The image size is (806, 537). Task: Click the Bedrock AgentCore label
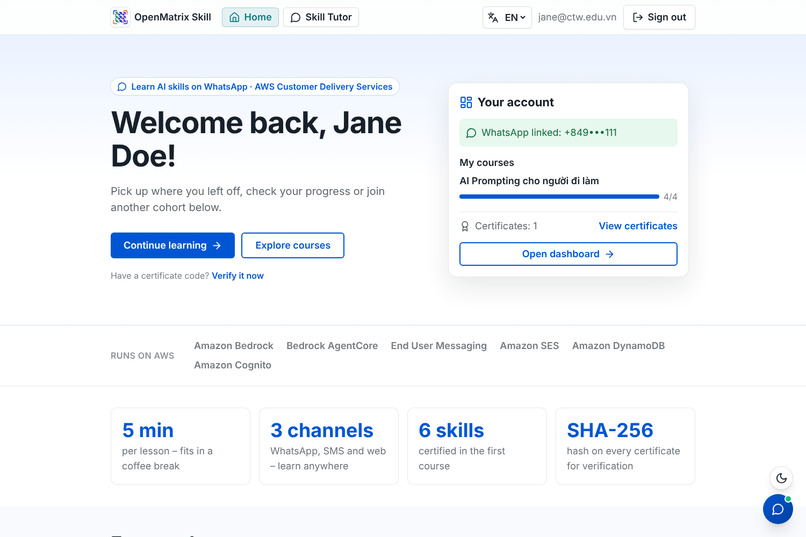[332, 346]
